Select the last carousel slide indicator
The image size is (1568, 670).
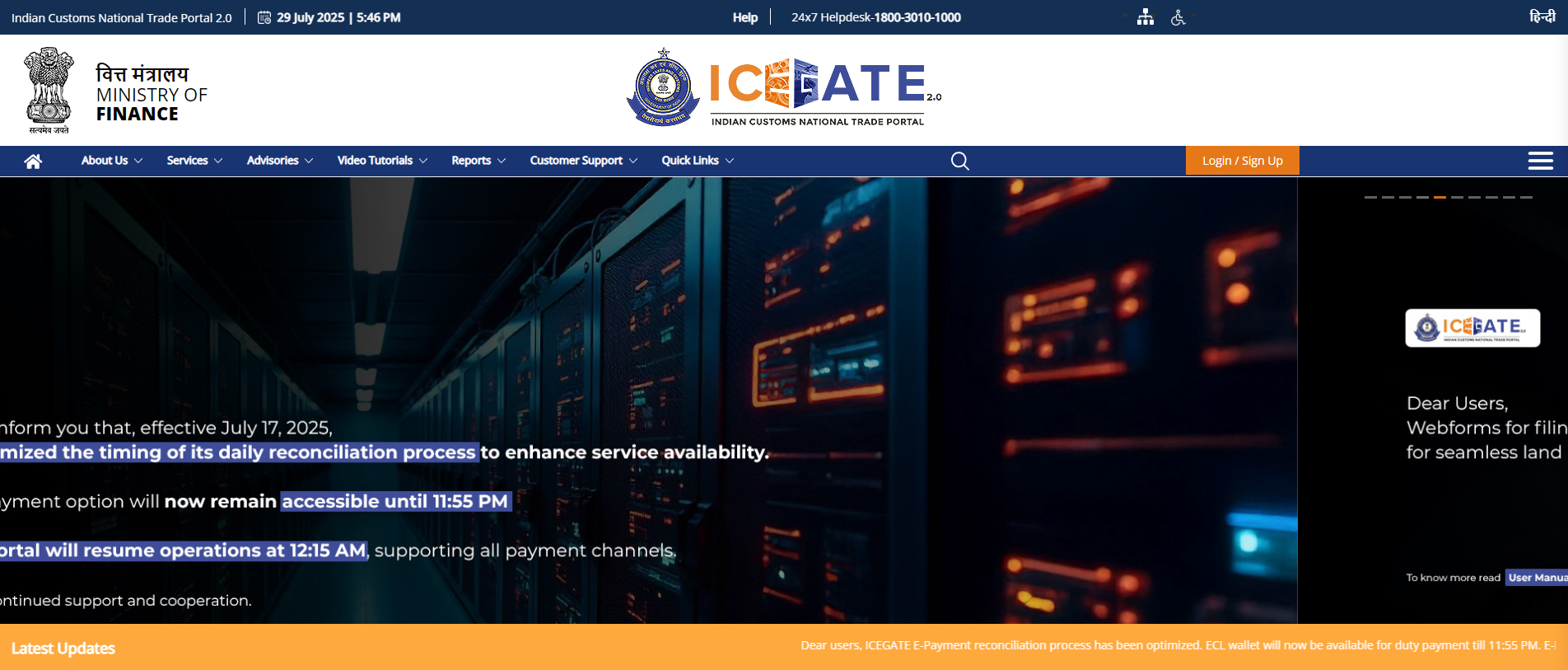tap(1526, 198)
